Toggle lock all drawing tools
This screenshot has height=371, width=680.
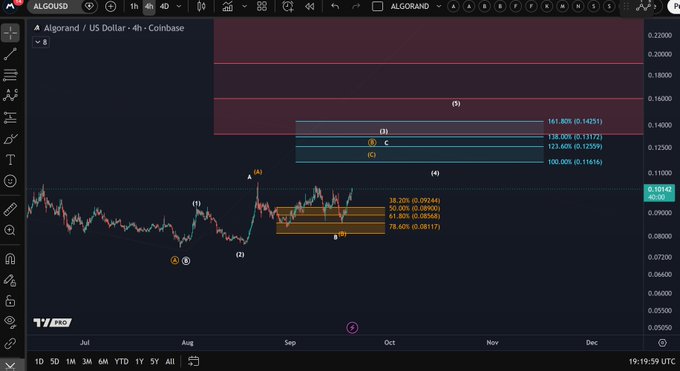(10, 300)
